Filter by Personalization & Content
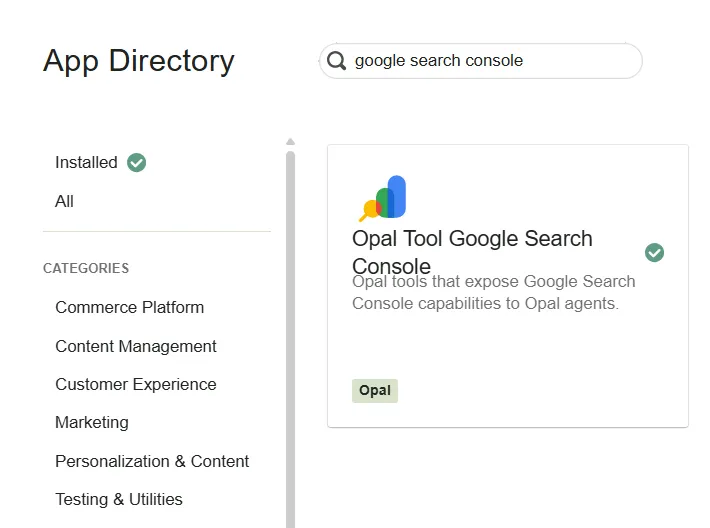 [152, 461]
